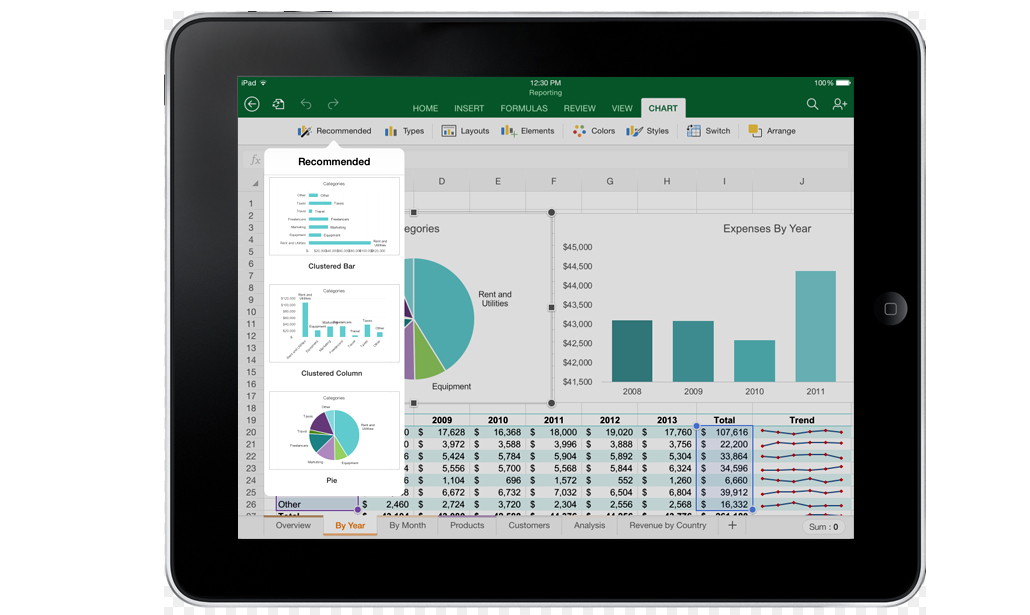This screenshot has width=1030, height=615.
Task: Tap Rent and Utilities pie label
Action: tap(495, 299)
